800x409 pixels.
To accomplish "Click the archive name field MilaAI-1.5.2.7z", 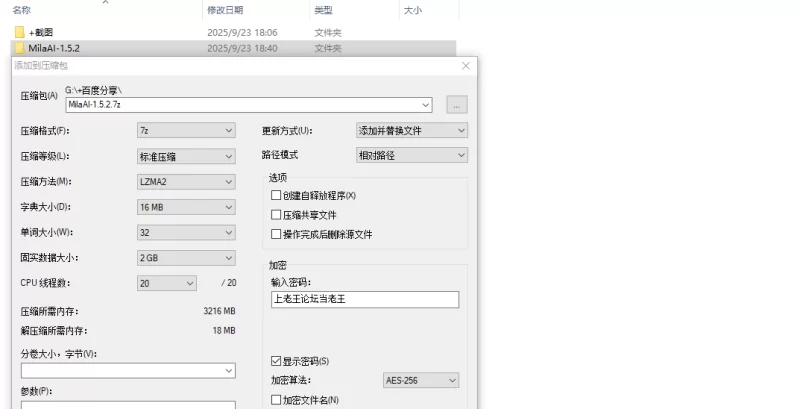I will 249,105.
